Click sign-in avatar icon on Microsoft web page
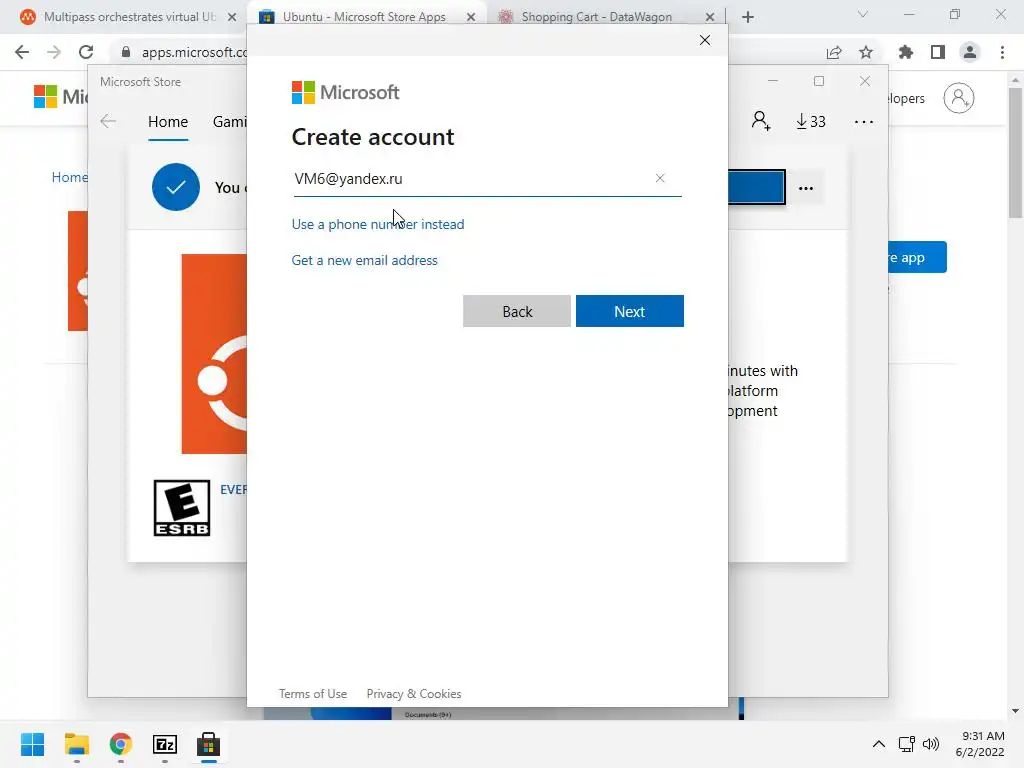Image resolution: width=1024 pixels, height=768 pixels. point(959,98)
